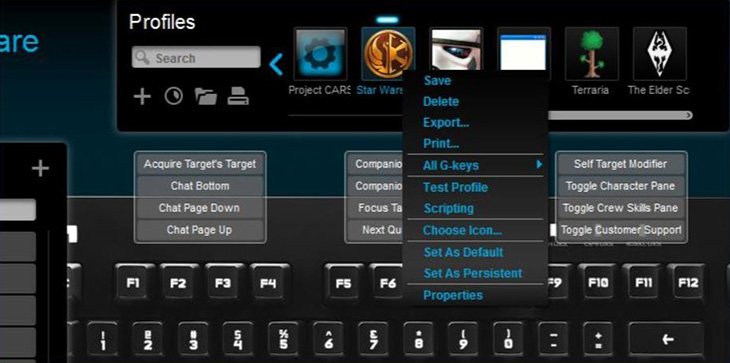Open the folder import/export icon
730x363 pixels.
click(206, 97)
